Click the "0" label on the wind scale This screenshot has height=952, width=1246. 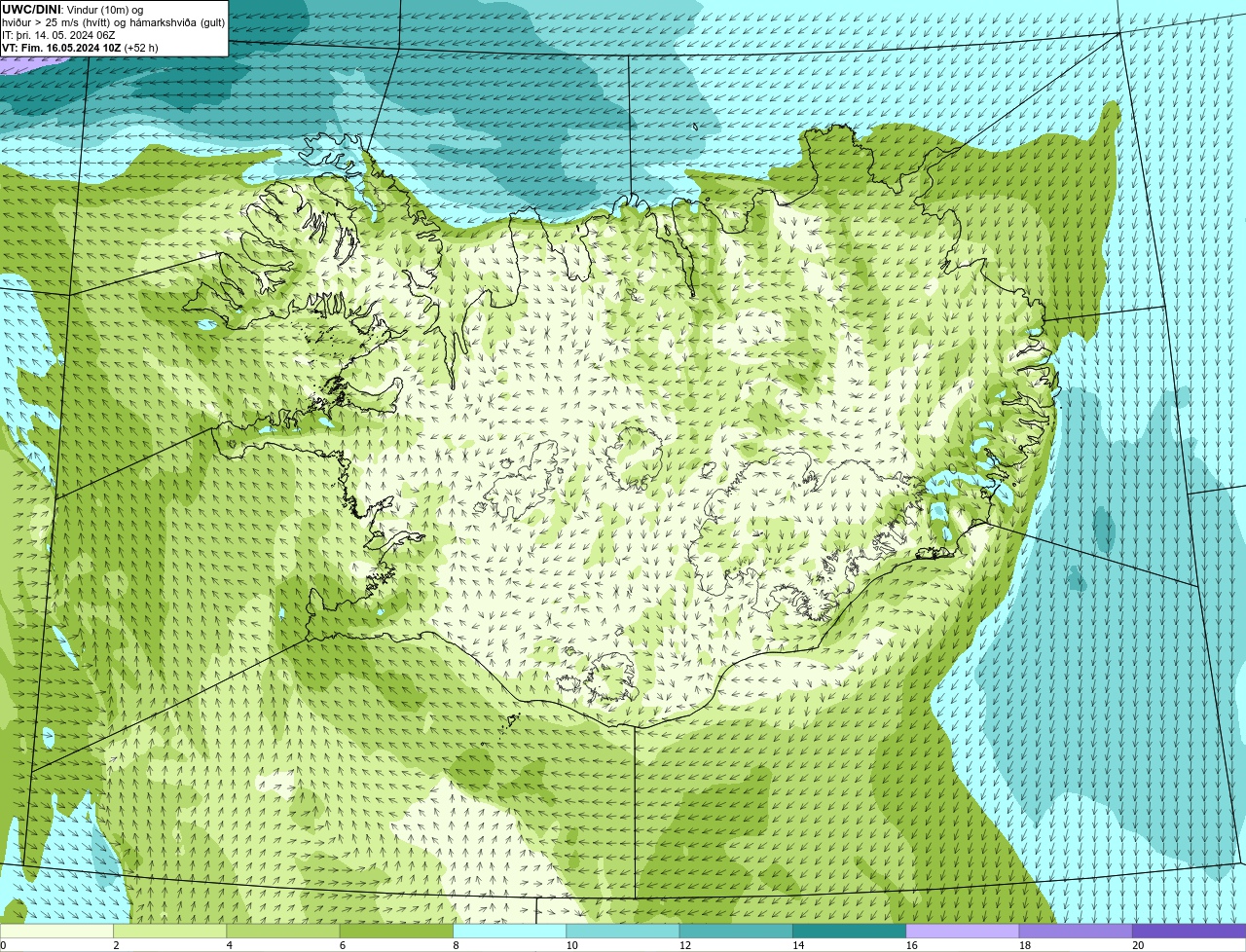[x=3, y=945]
